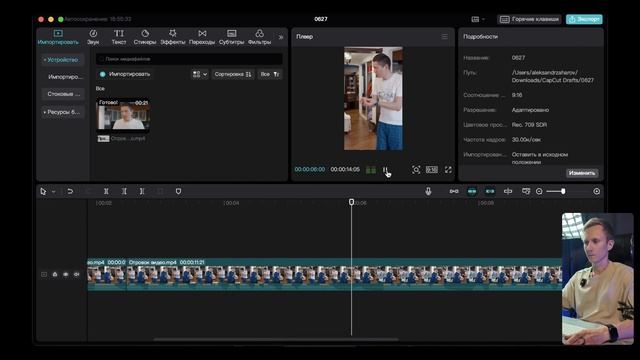Select the first short clip on the timeline
The width and height of the screenshot is (640, 360).
click(107, 274)
